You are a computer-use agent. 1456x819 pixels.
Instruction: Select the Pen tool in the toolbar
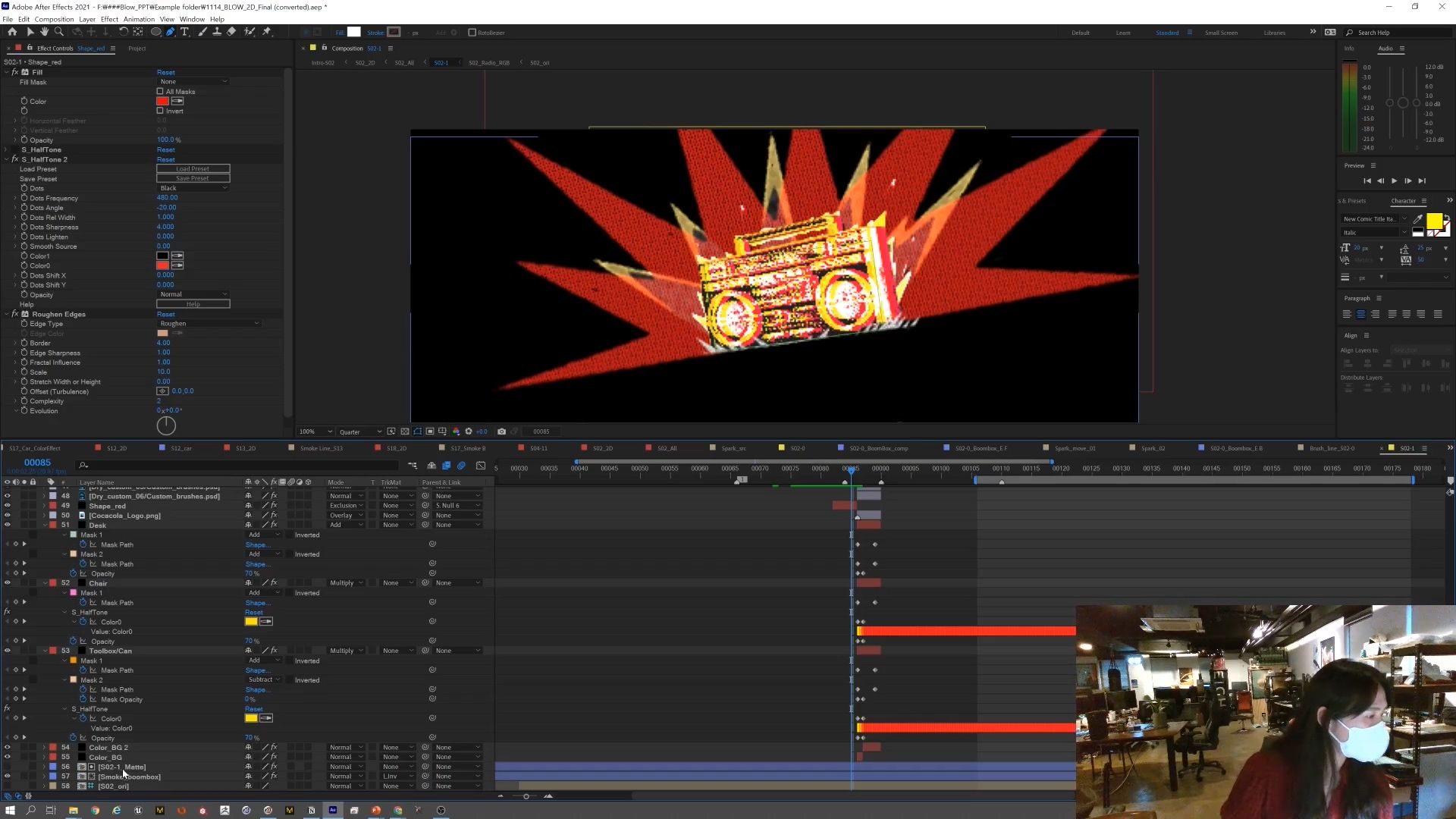pos(170,32)
